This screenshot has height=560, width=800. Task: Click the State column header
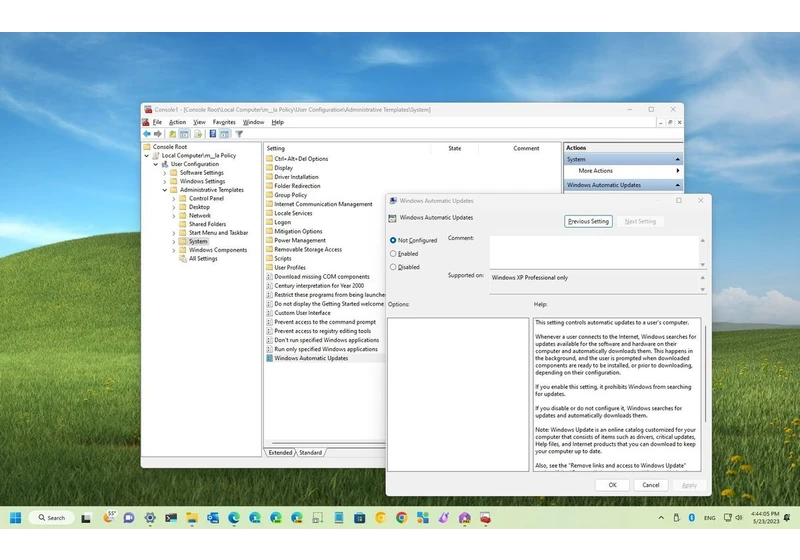(x=454, y=148)
